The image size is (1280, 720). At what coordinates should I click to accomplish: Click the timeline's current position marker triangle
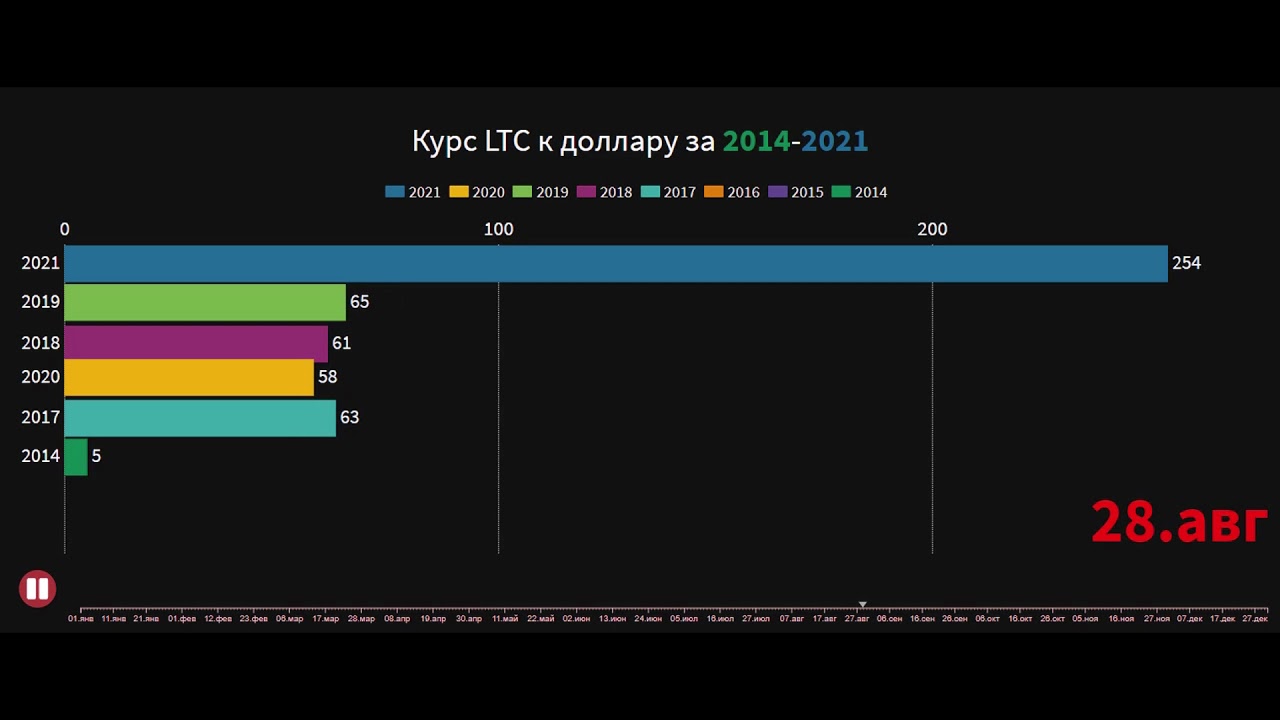tap(863, 605)
